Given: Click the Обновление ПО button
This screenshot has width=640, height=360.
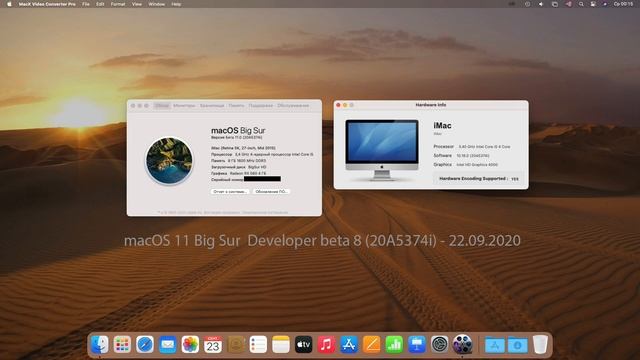Looking at the screenshot, I should coord(271,191).
